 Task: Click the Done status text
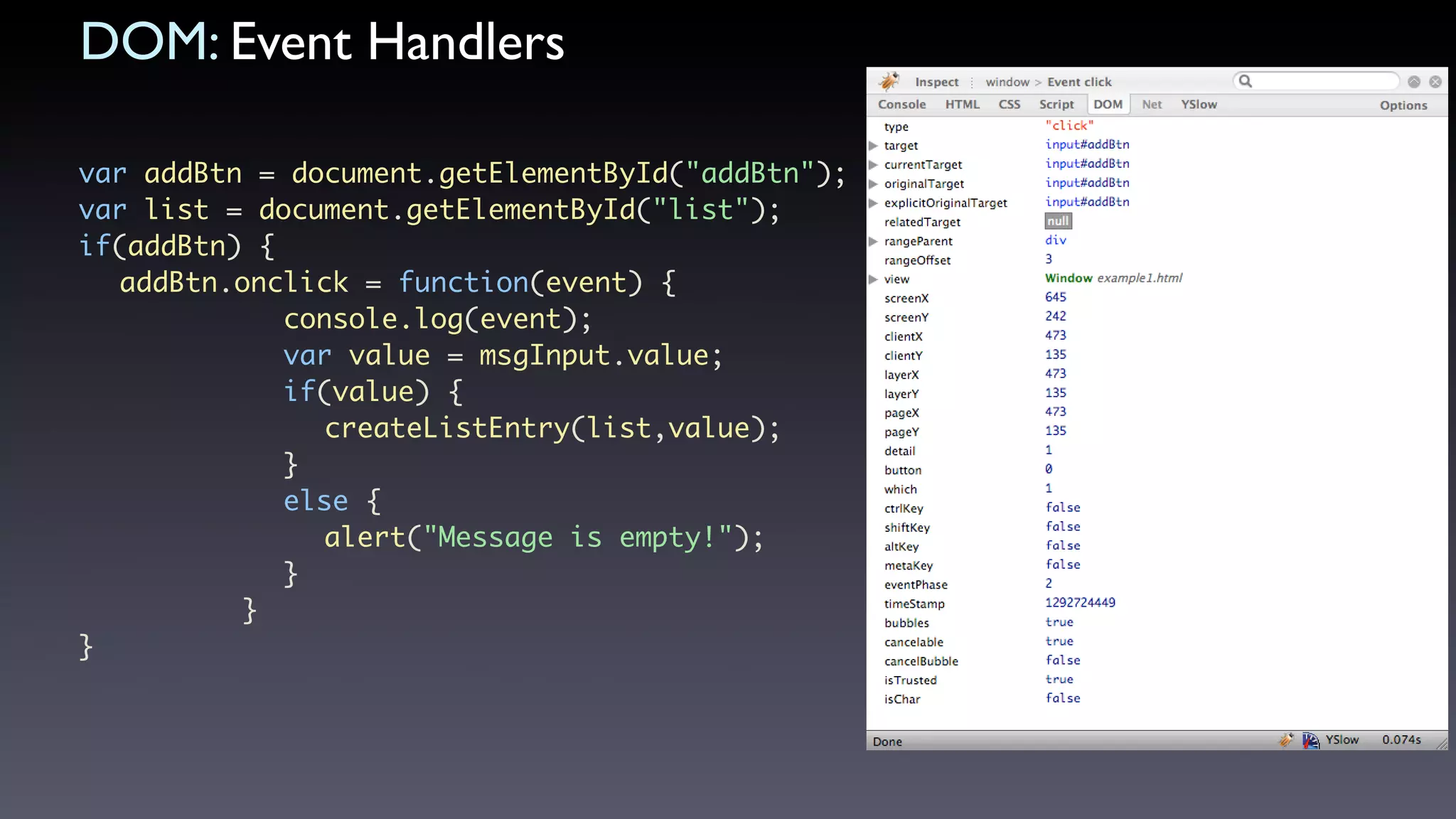(887, 742)
